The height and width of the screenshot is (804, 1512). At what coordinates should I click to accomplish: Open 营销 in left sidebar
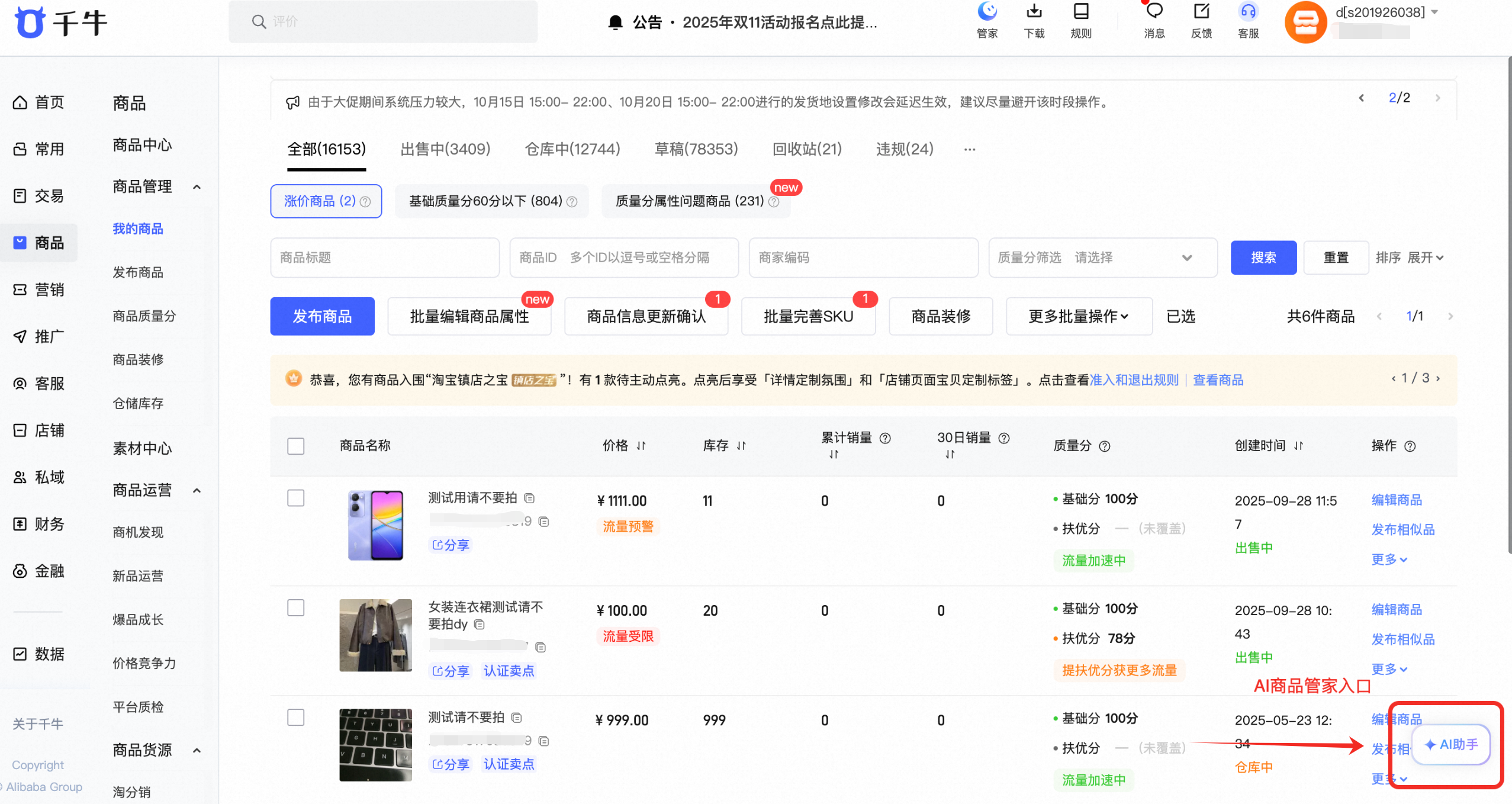39,290
